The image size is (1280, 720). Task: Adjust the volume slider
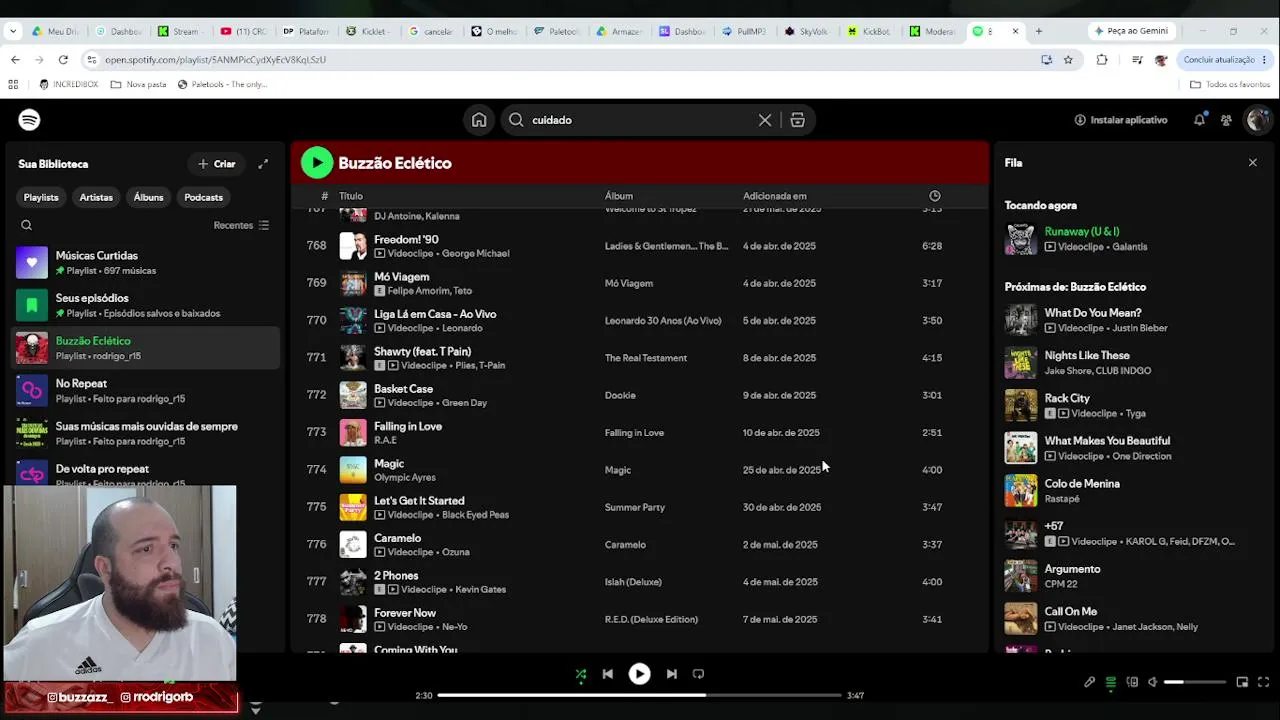point(1195,682)
